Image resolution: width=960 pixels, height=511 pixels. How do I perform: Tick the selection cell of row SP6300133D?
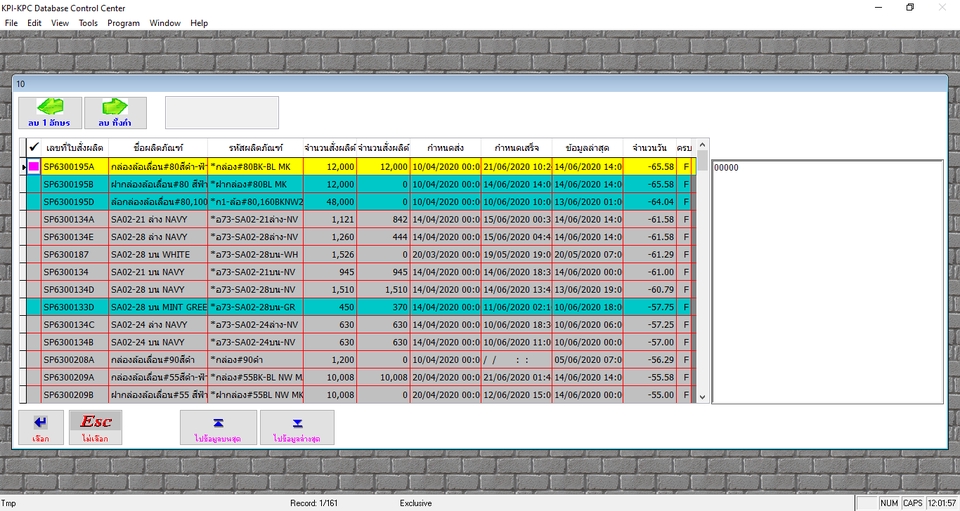point(34,307)
